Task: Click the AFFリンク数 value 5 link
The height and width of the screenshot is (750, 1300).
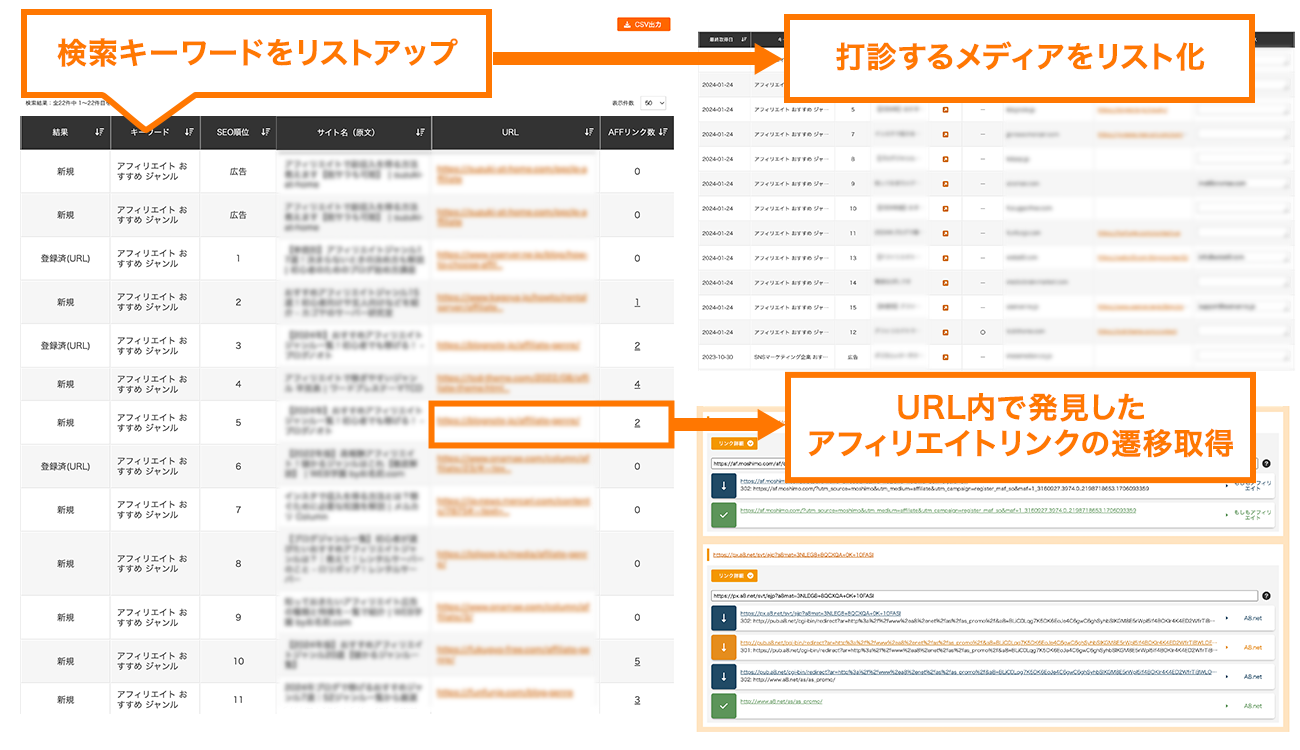Action: [637, 661]
